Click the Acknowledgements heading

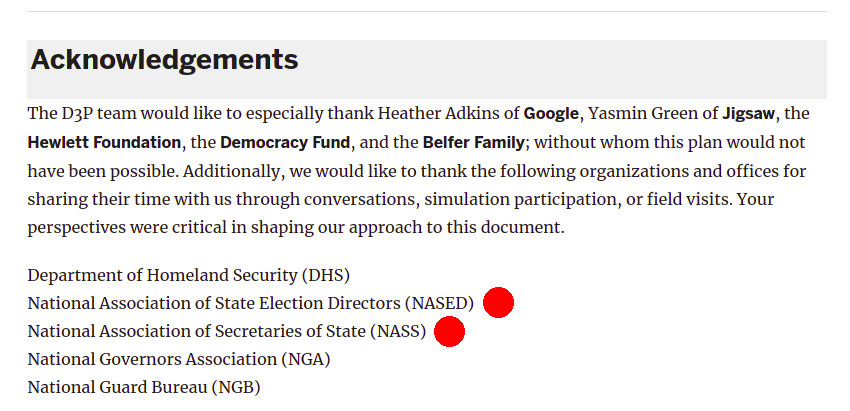[164, 59]
